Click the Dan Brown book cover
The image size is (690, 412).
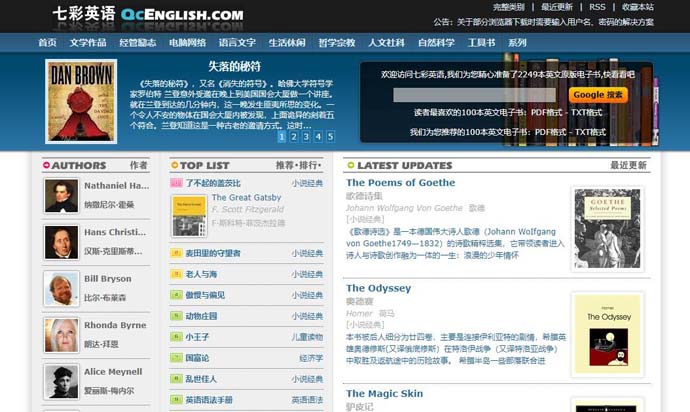click(81, 101)
